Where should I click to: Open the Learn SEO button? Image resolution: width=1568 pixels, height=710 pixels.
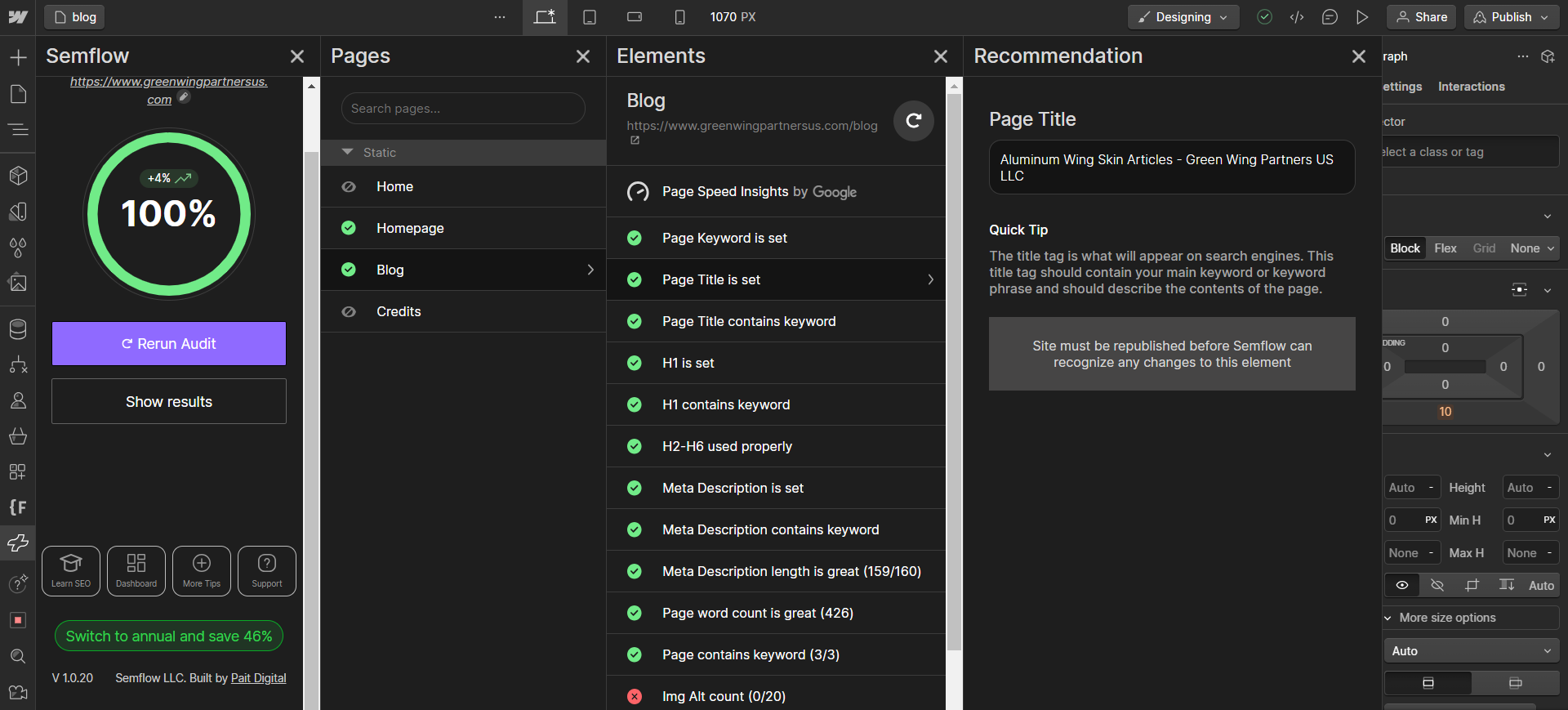[x=71, y=571]
